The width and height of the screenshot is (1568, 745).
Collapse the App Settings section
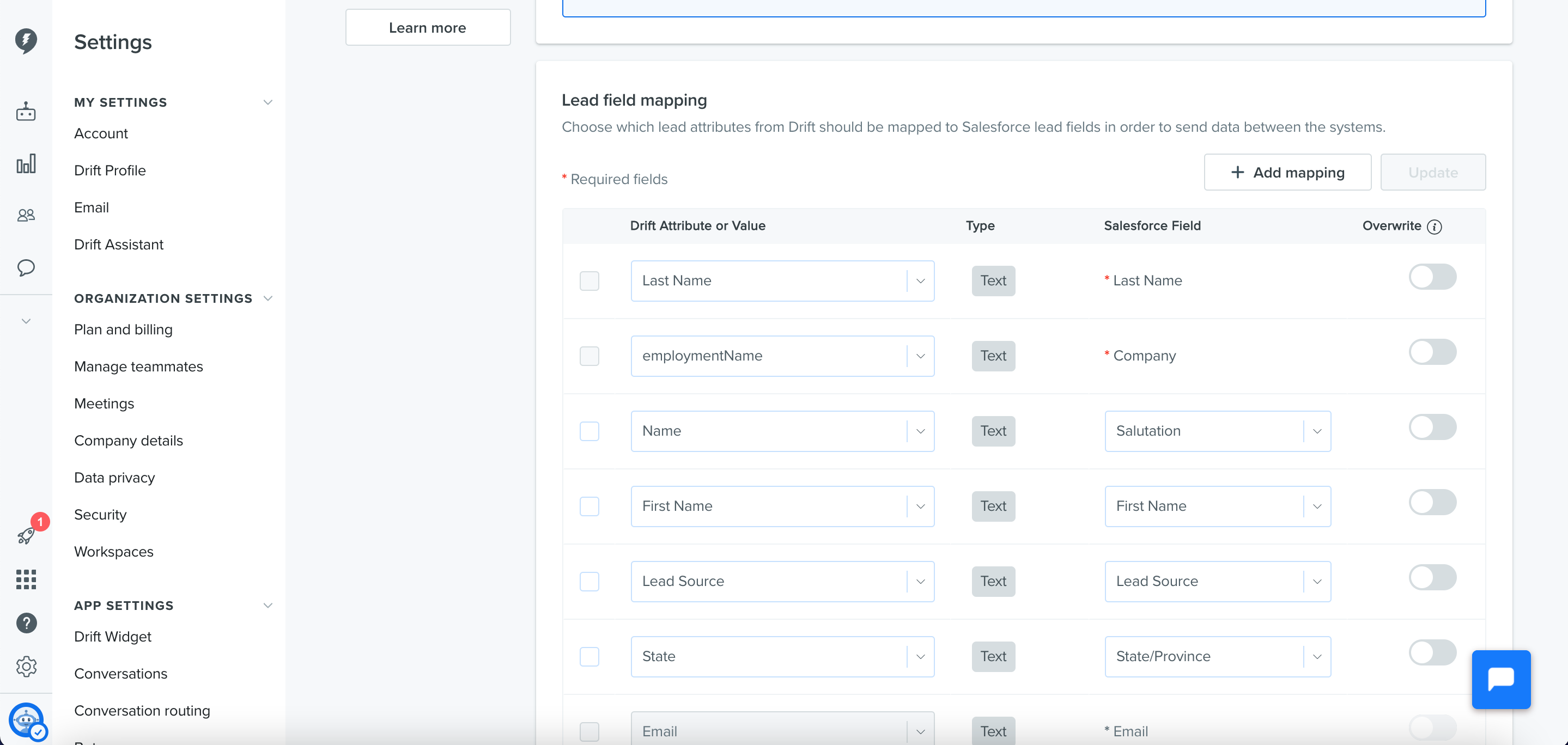pyautogui.click(x=267, y=605)
